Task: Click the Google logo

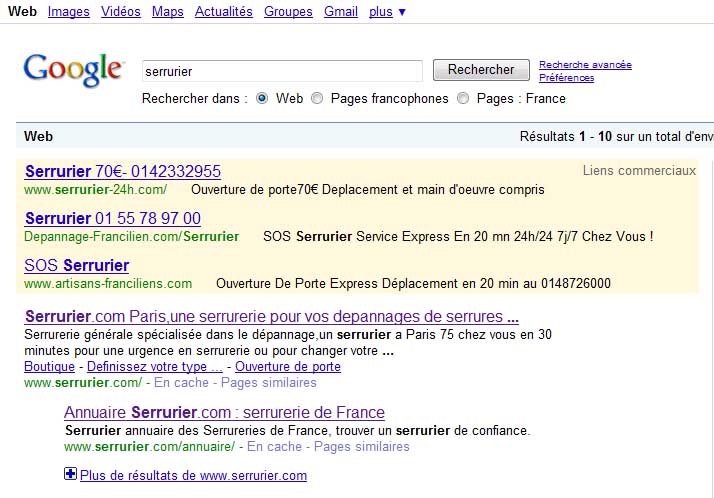Action: (x=73, y=70)
